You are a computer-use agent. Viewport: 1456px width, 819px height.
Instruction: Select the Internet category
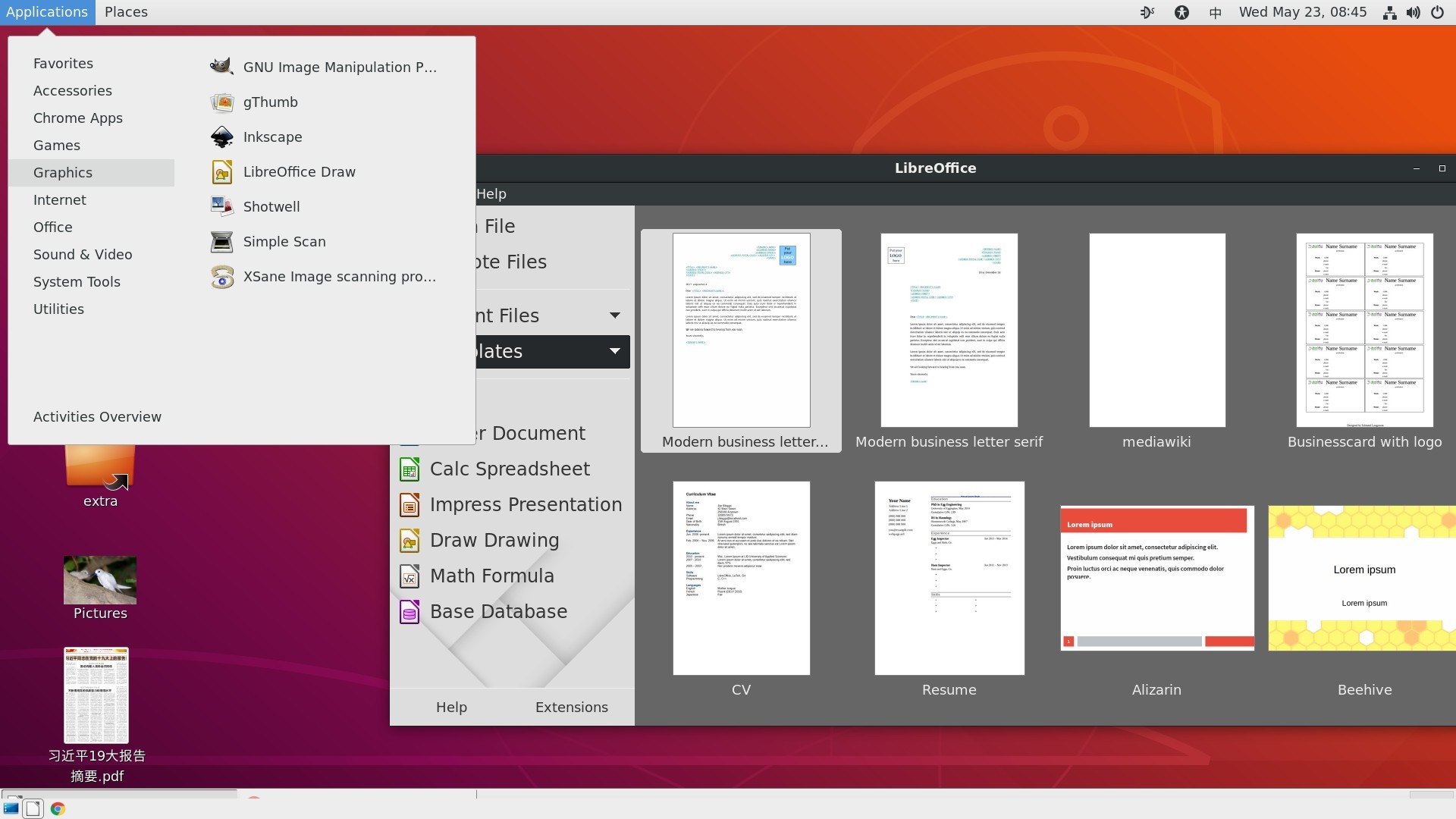92,200
